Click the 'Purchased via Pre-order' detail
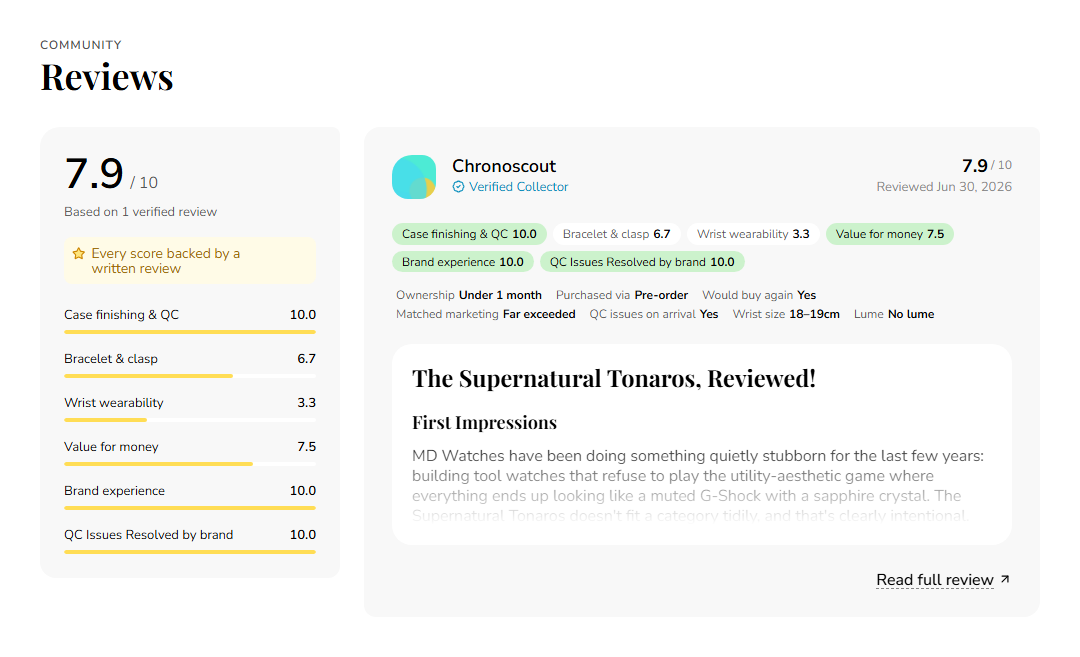Screen dimensions: 1080x657 (622, 295)
